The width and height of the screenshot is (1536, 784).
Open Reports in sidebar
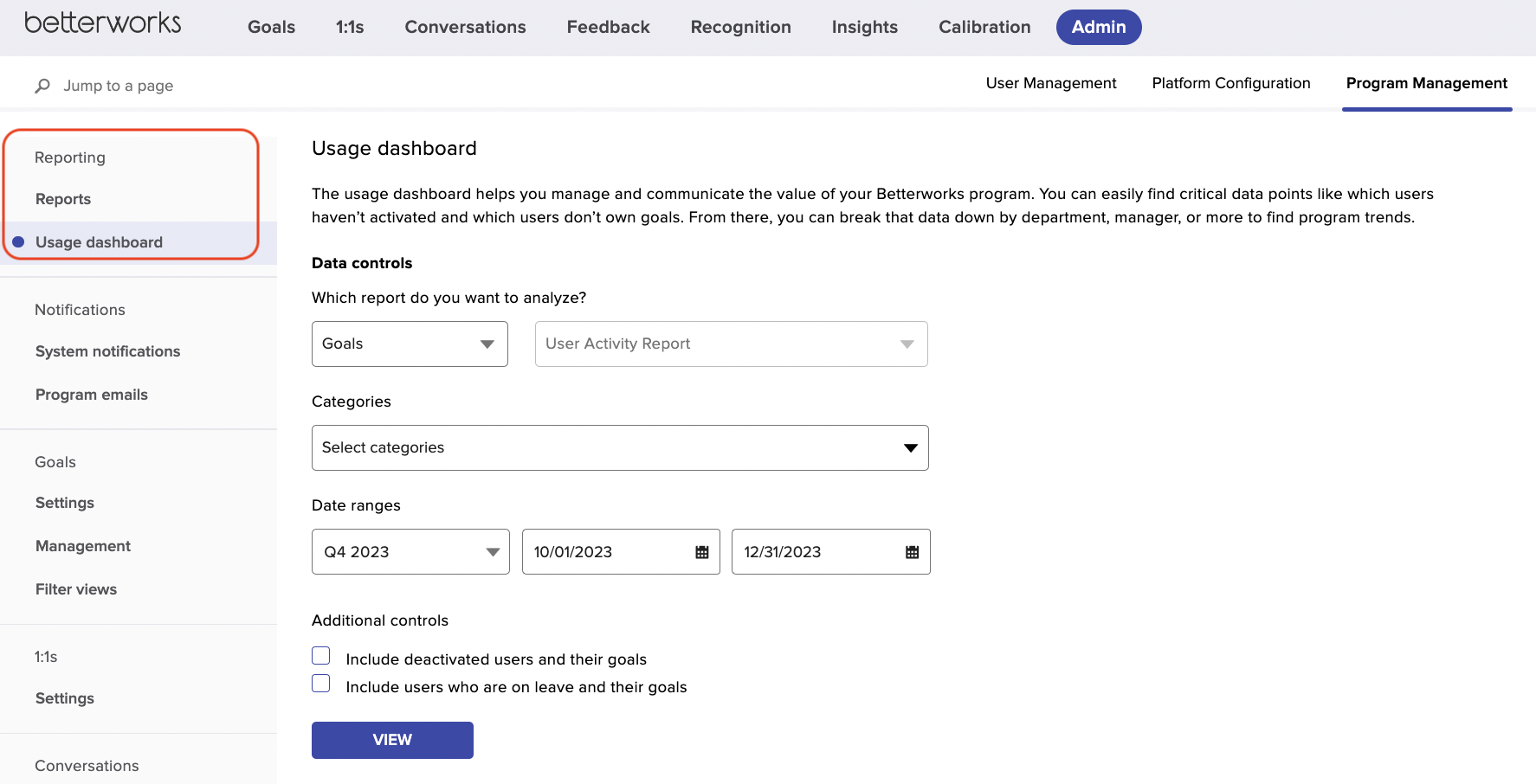point(63,199)
